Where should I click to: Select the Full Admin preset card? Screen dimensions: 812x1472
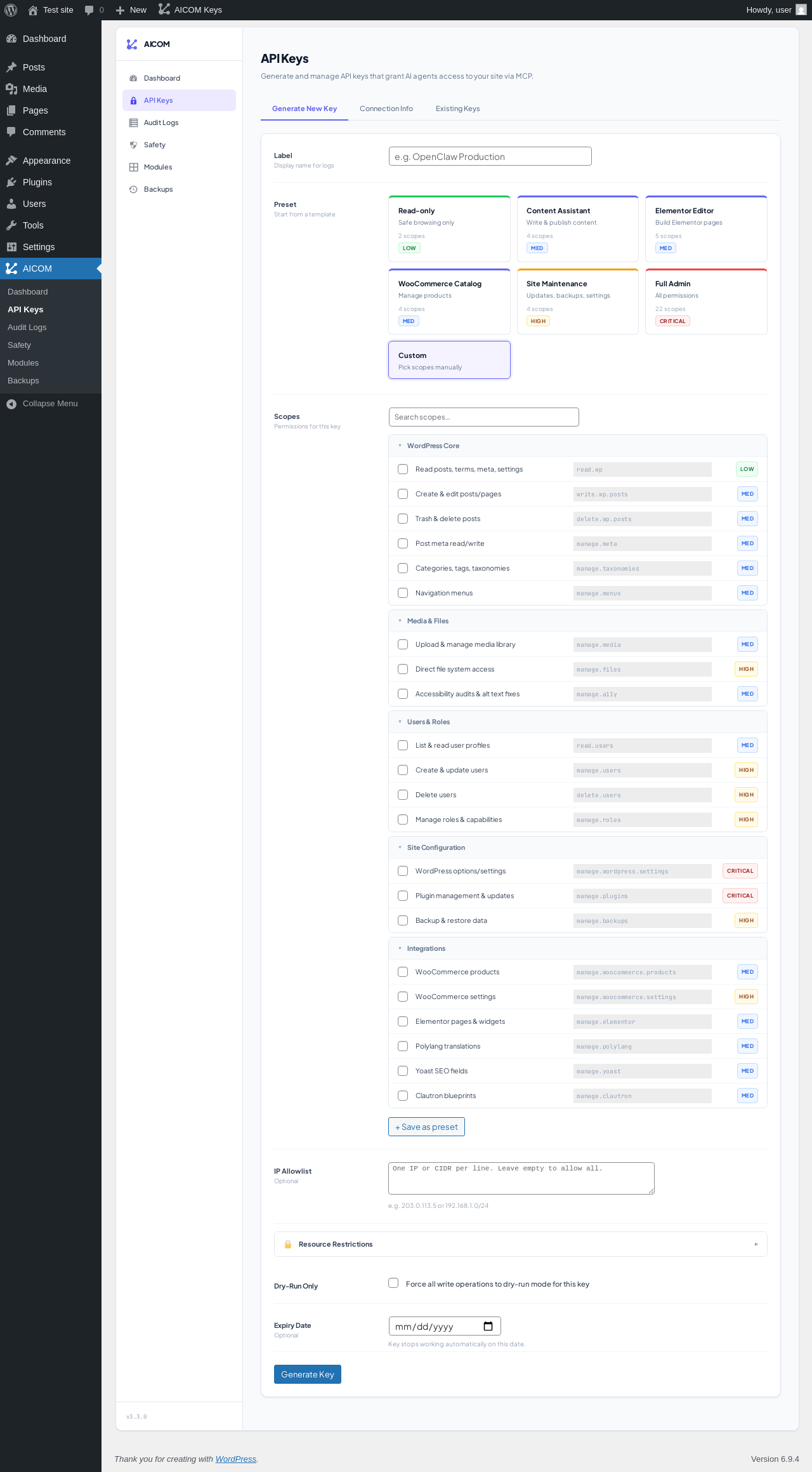click(706, 302)
